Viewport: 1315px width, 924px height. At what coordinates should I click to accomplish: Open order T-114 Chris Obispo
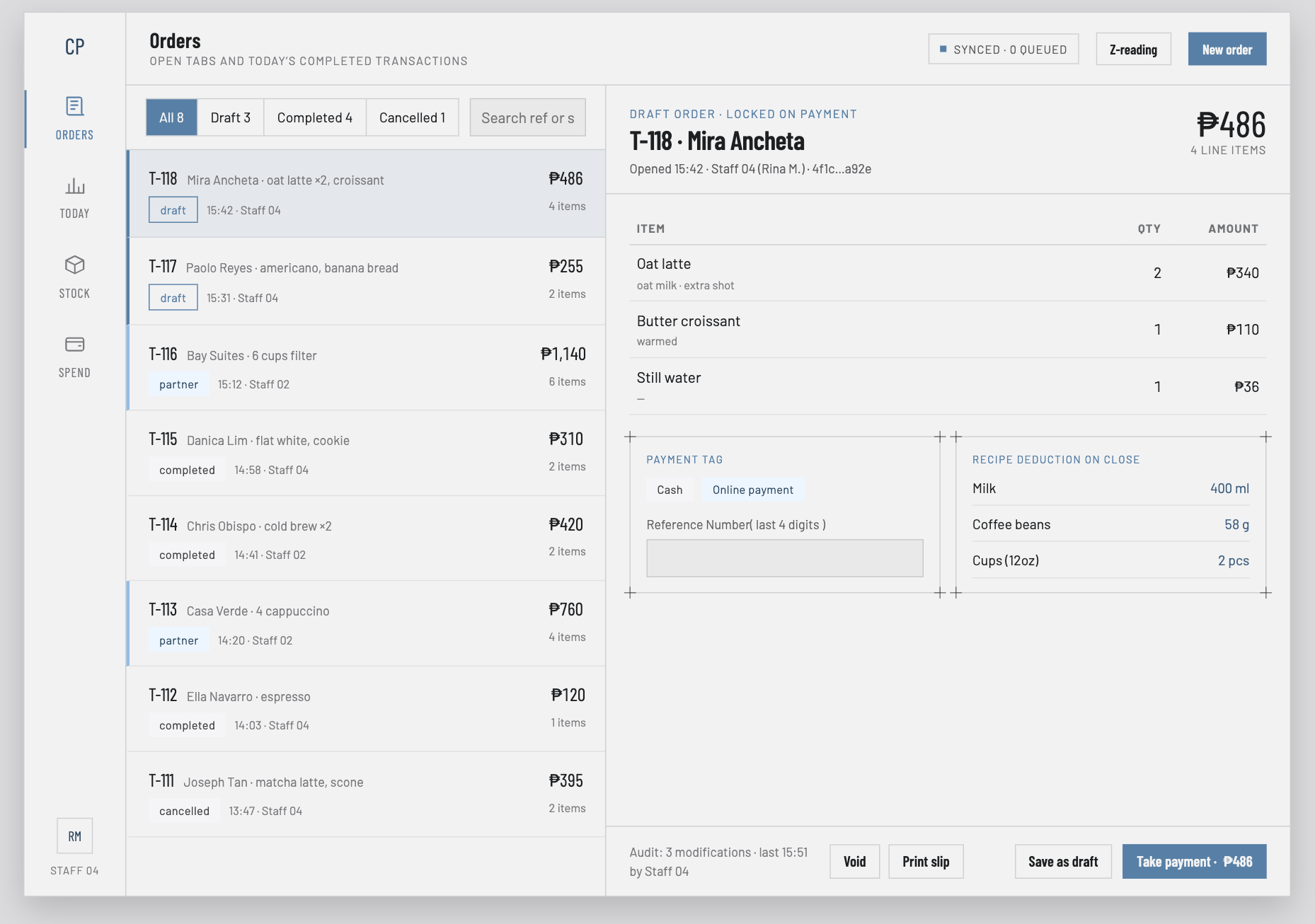coord(367,538)
